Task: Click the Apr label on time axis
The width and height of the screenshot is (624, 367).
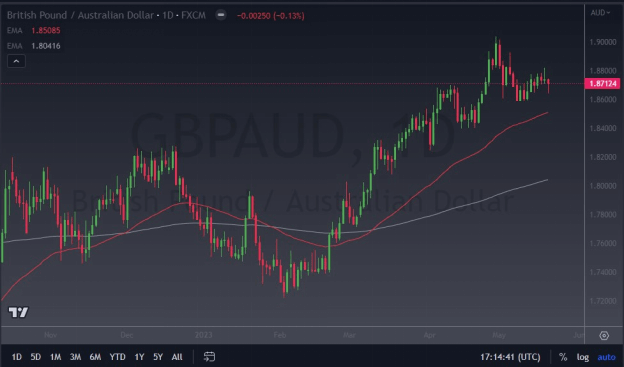Action: [429, 335]
